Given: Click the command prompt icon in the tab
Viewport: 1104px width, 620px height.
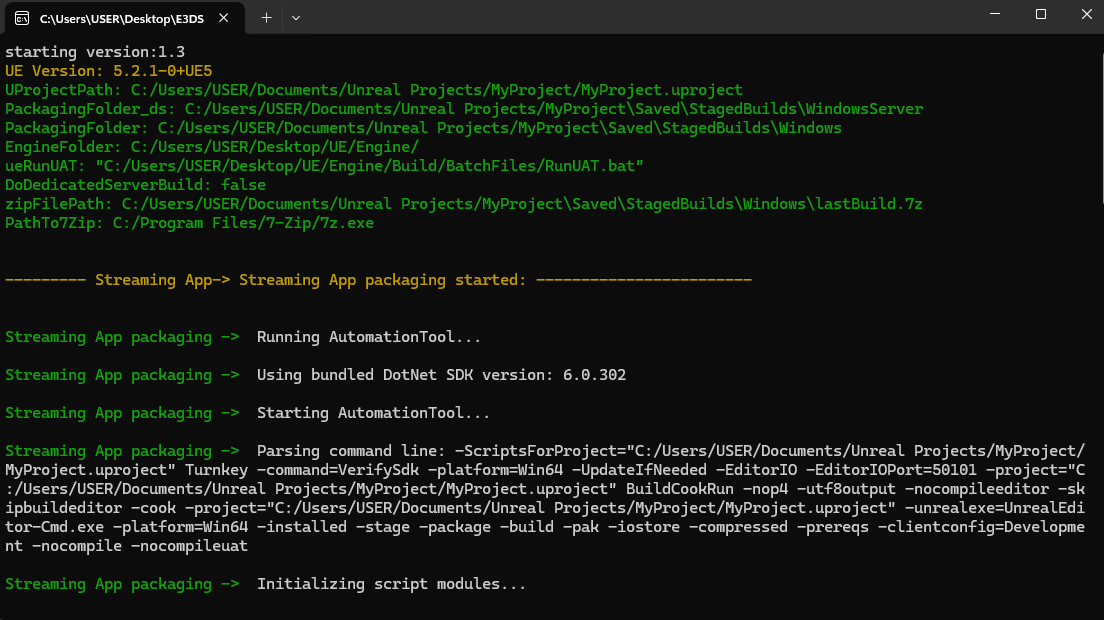Looking at the screenshot, I should pyautogui.click(x=22, y=18).
